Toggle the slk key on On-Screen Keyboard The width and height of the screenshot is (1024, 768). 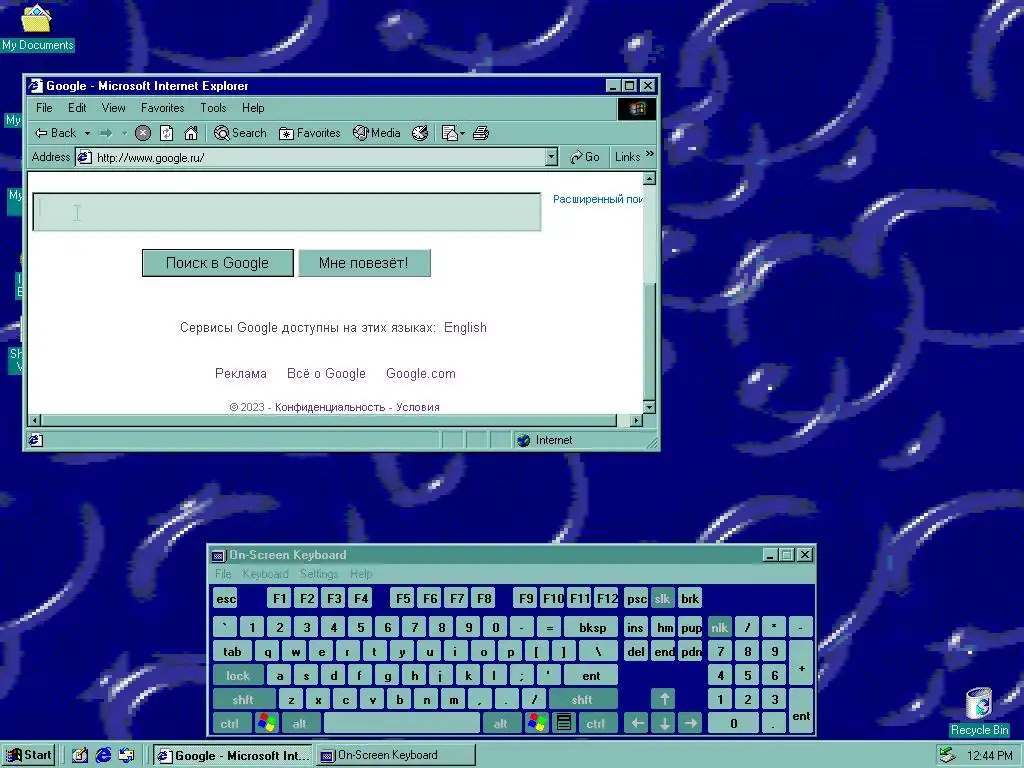[662, 598]
